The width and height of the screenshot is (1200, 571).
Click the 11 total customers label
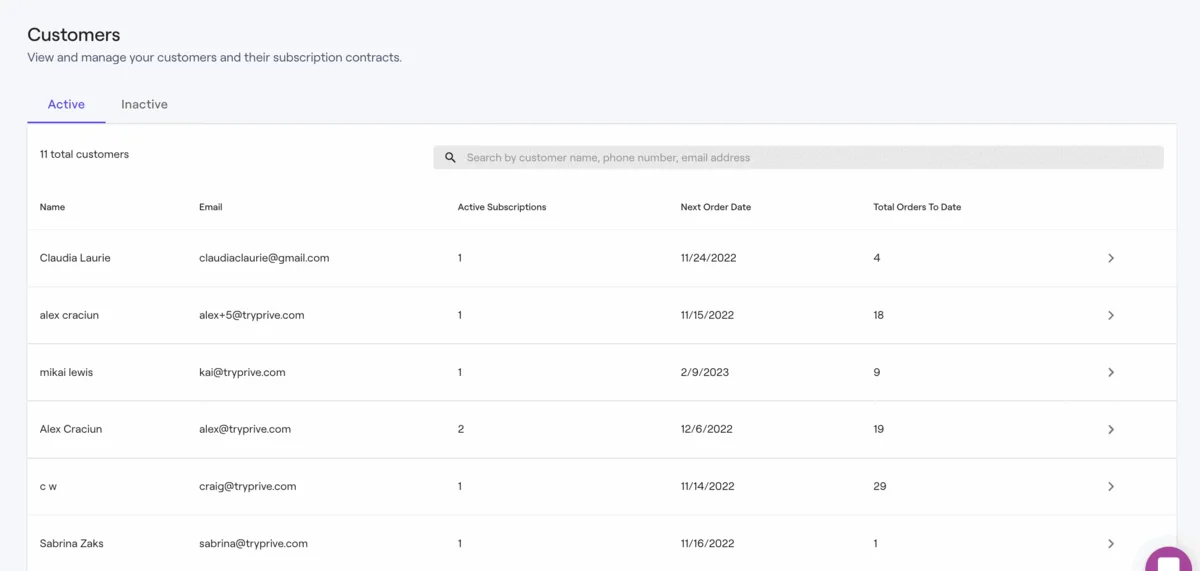[84, 154]
